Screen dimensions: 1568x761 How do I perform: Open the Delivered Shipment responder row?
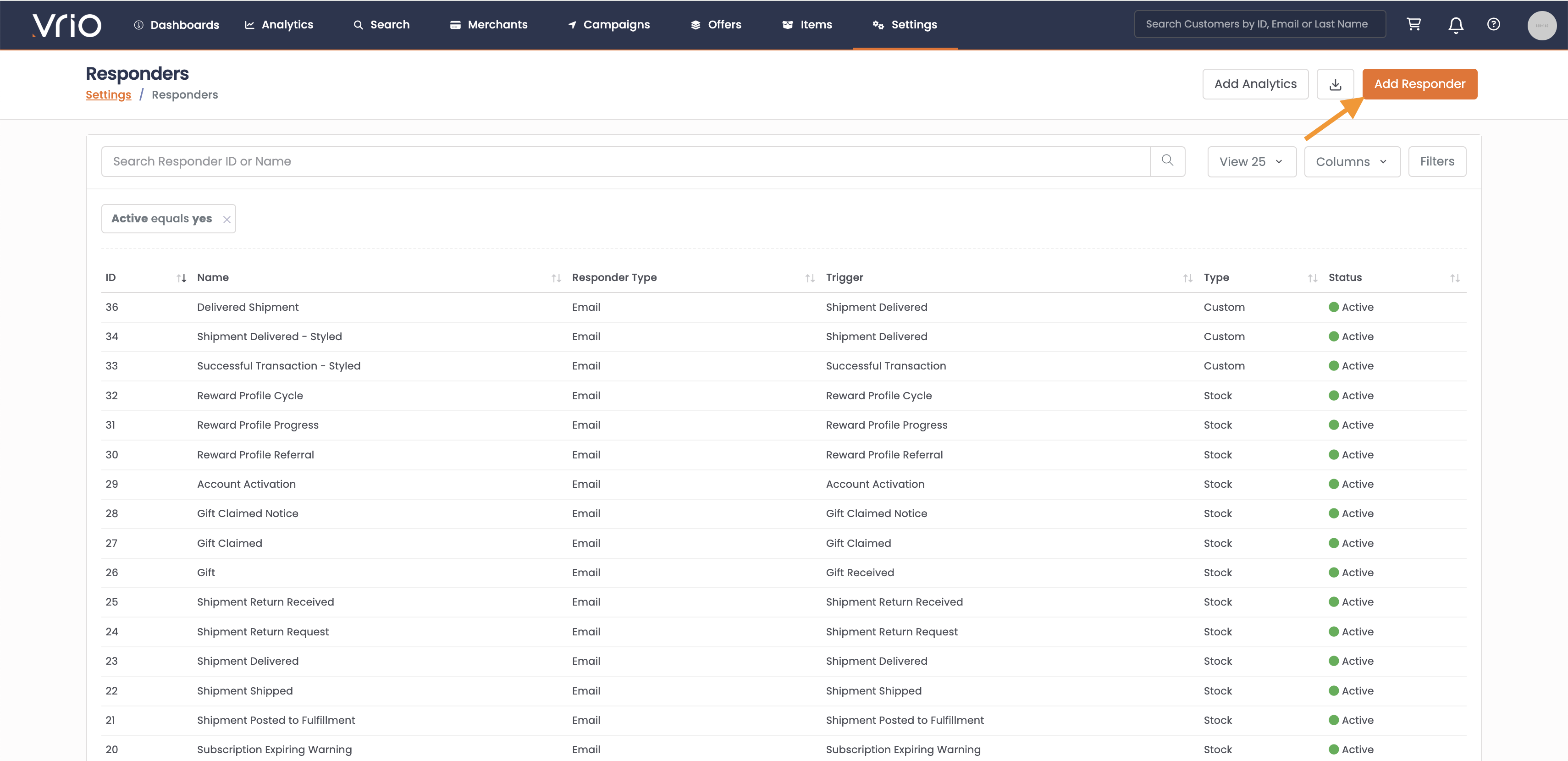point(784,308)
